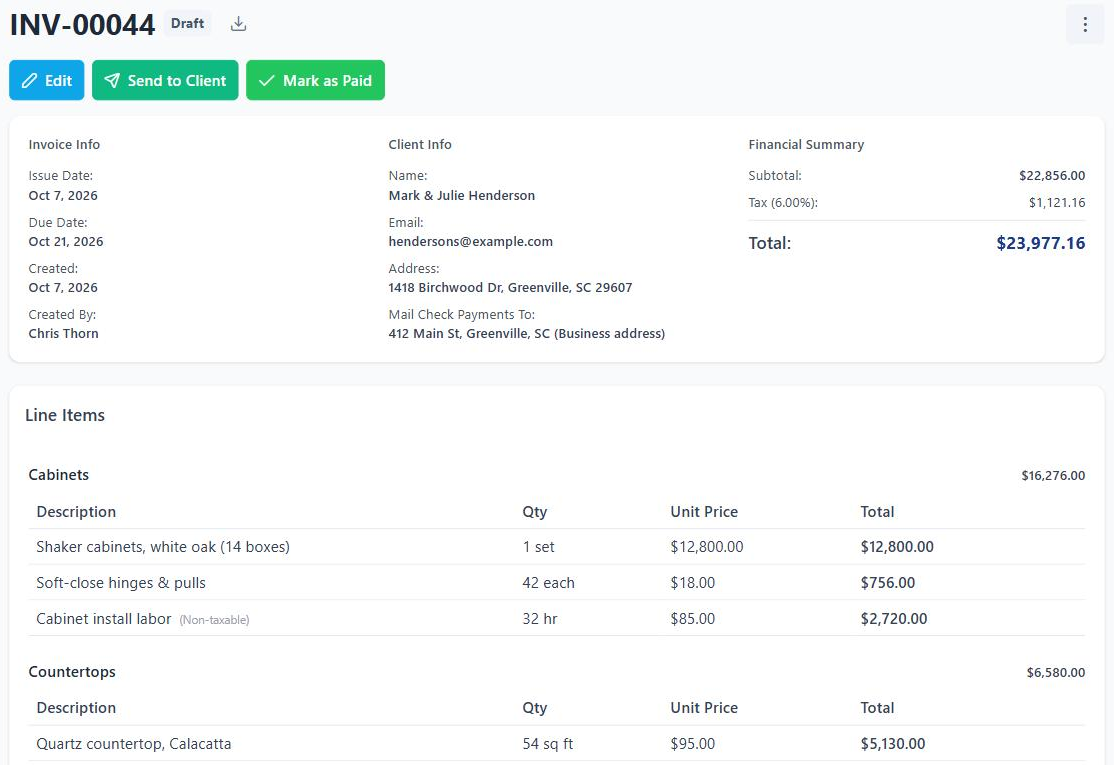
Task: Click the tax amount $1,121.16
Action: pos(1057,202)
